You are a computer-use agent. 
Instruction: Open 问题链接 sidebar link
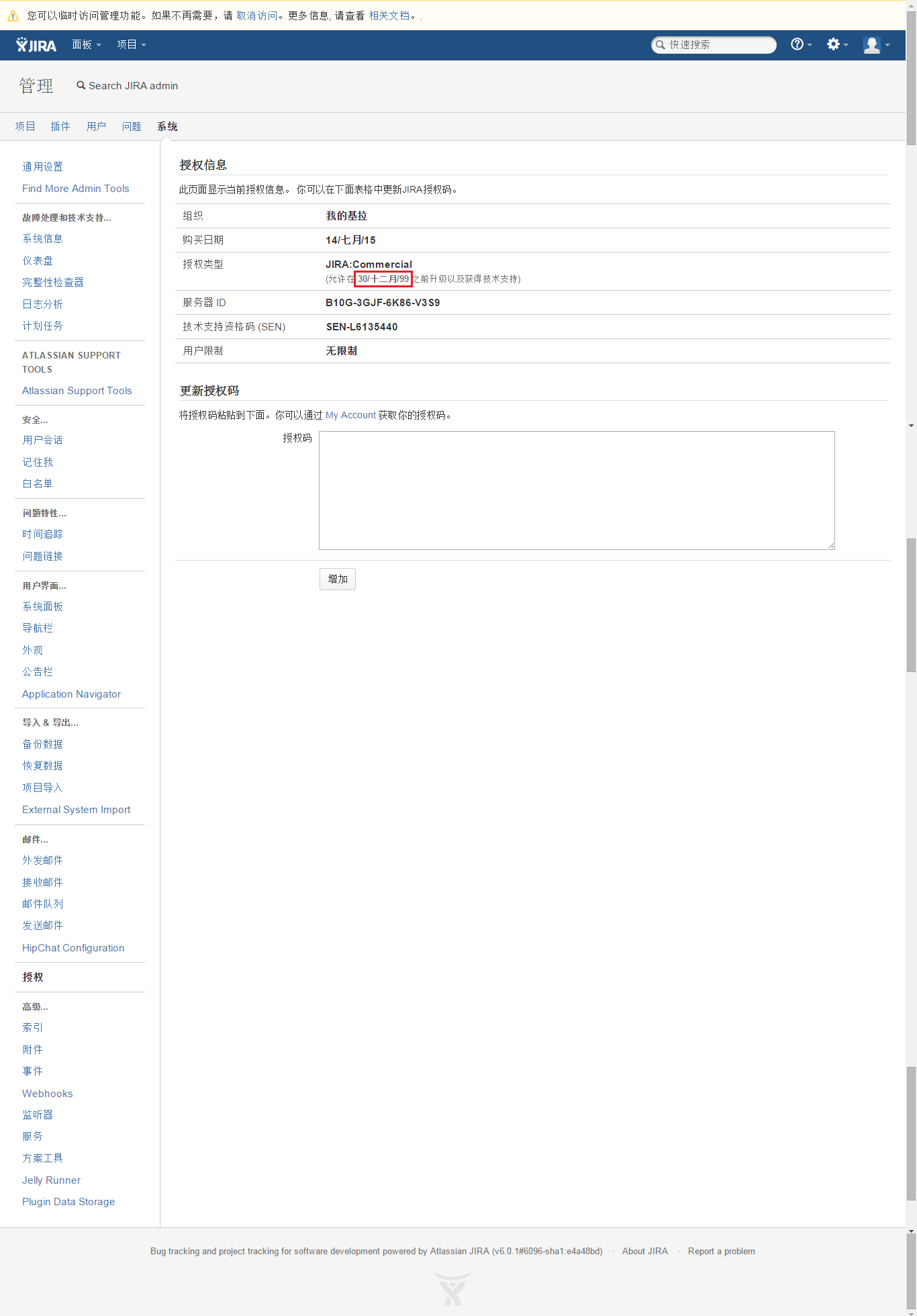42,556
